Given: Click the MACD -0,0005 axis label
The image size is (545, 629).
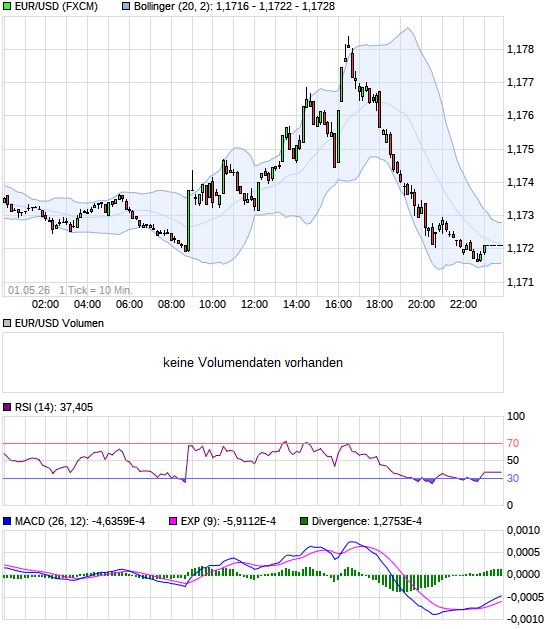Looking at the screenshot, I should pos(523,597).
